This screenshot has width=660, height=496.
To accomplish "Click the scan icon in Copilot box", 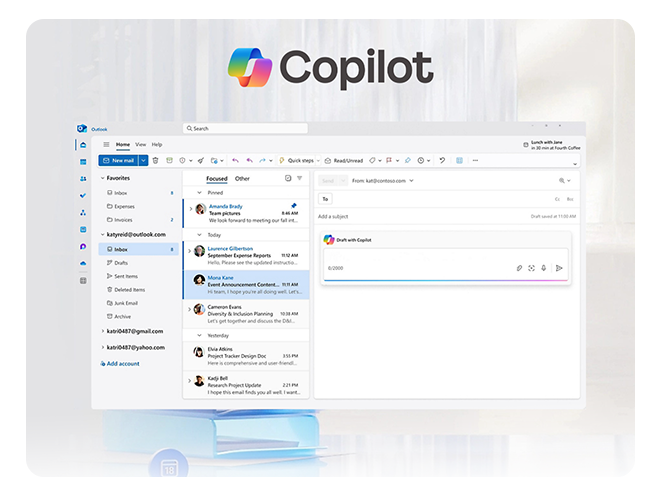I will coord(532,268).
